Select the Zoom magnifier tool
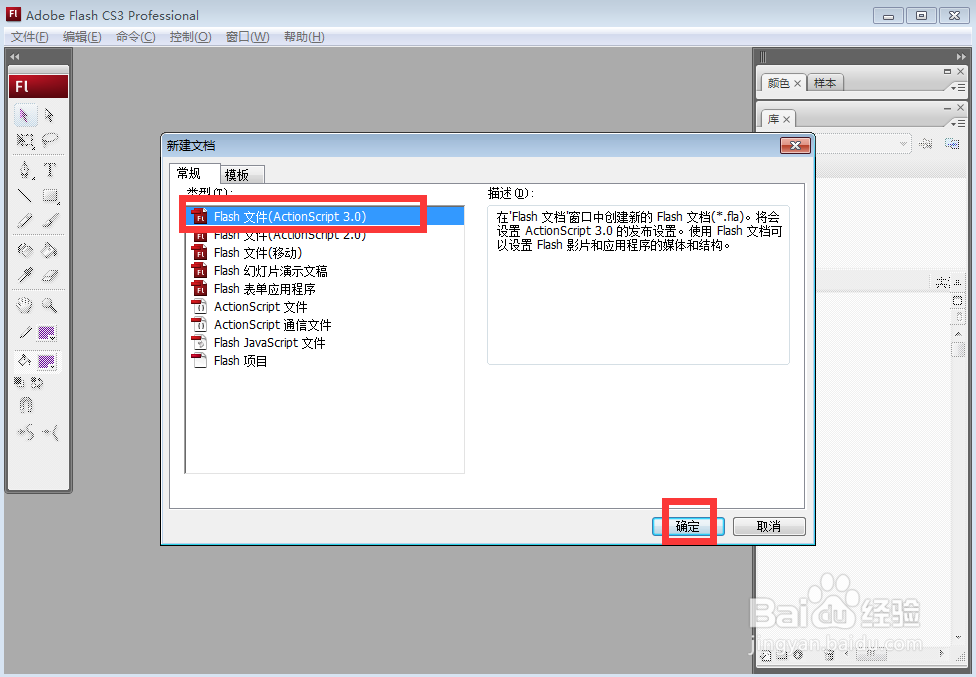The width and height of the screenshot is (976, 677). 50,305
